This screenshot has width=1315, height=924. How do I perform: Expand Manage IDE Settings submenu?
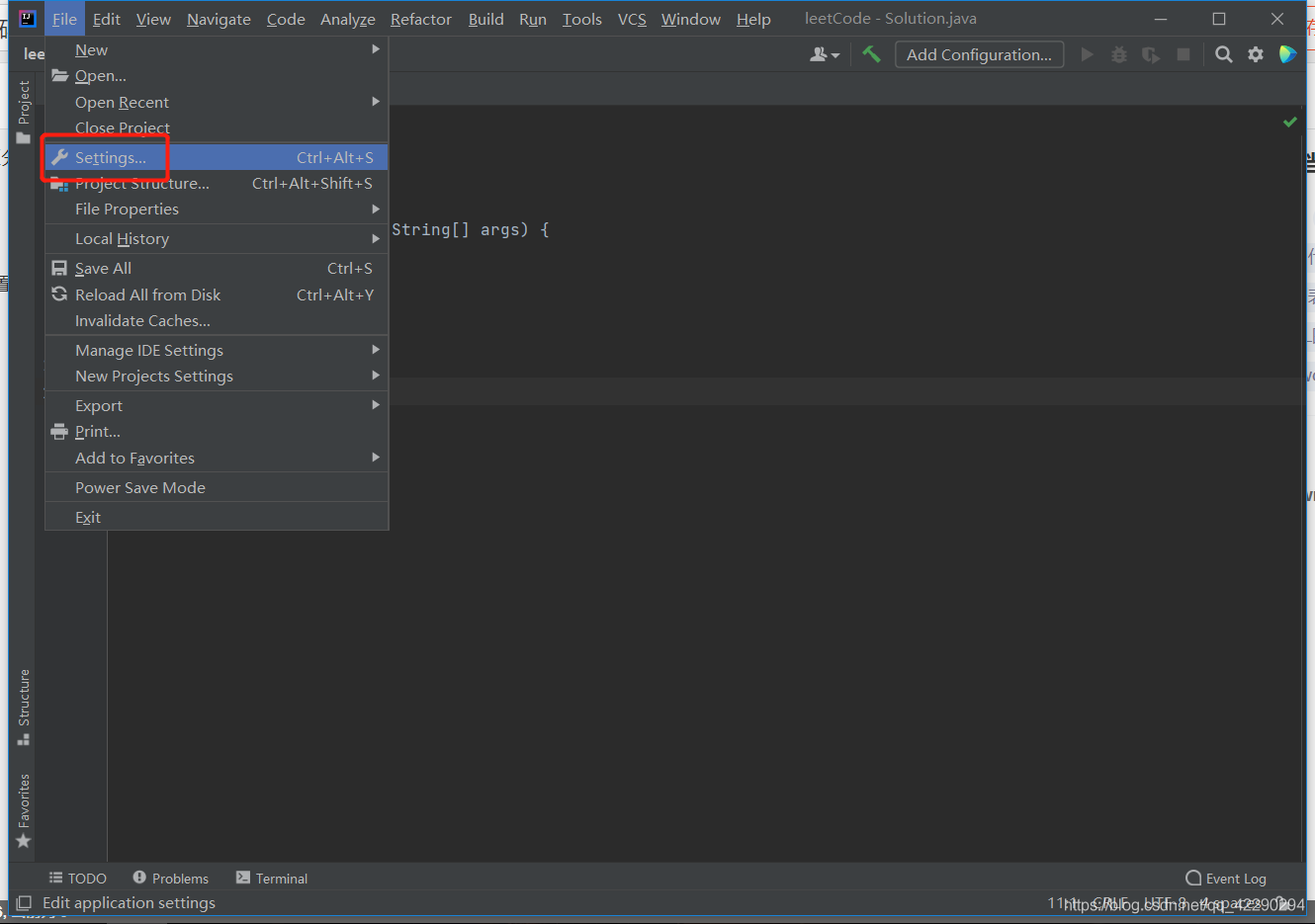pyautogui.click(x=217, y=350)
